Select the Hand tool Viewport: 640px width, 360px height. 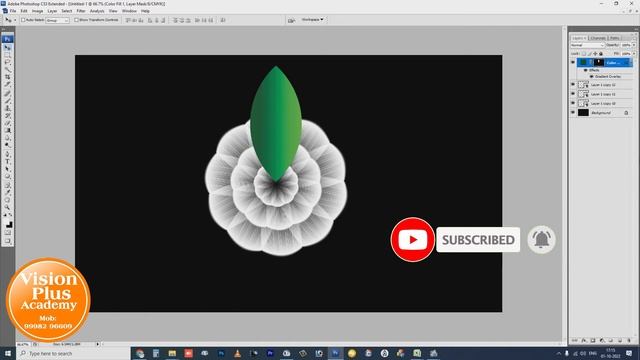8,200
